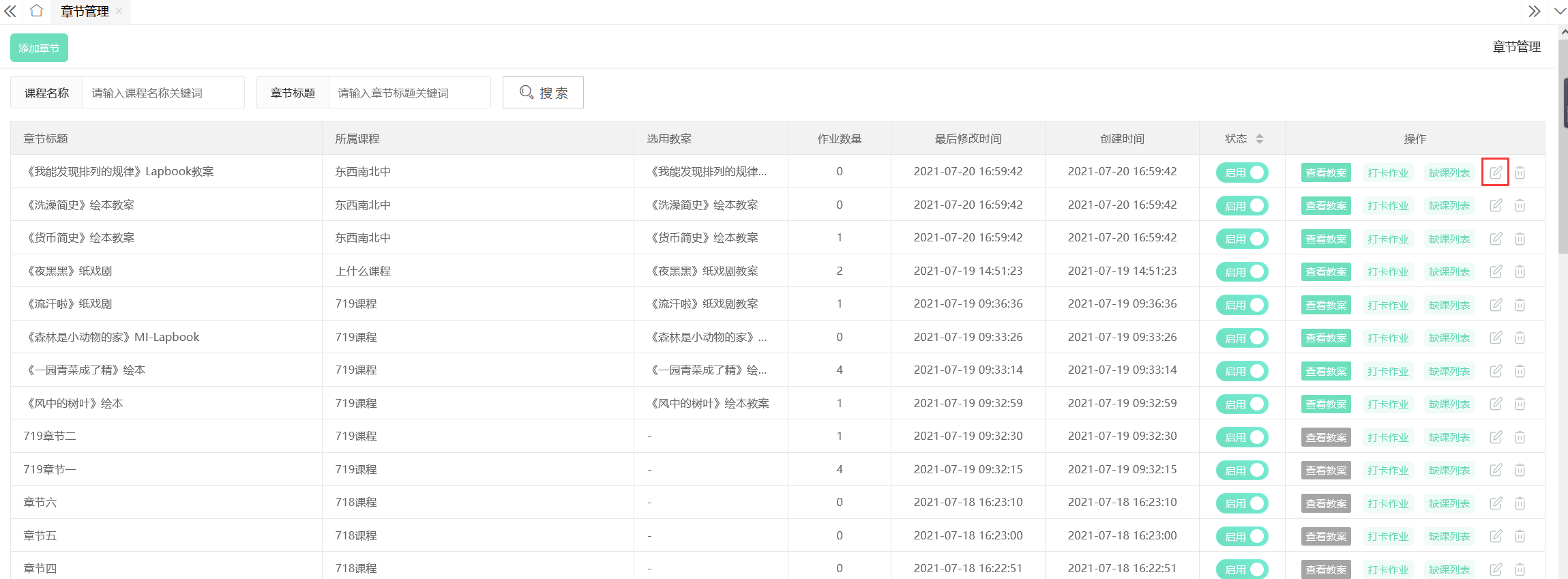Screen dimensions: 1568x579
Task: Toggle 启用 switch for 《森林是小动物的家》MI-Lapbook
Action: click(1242, 338)
